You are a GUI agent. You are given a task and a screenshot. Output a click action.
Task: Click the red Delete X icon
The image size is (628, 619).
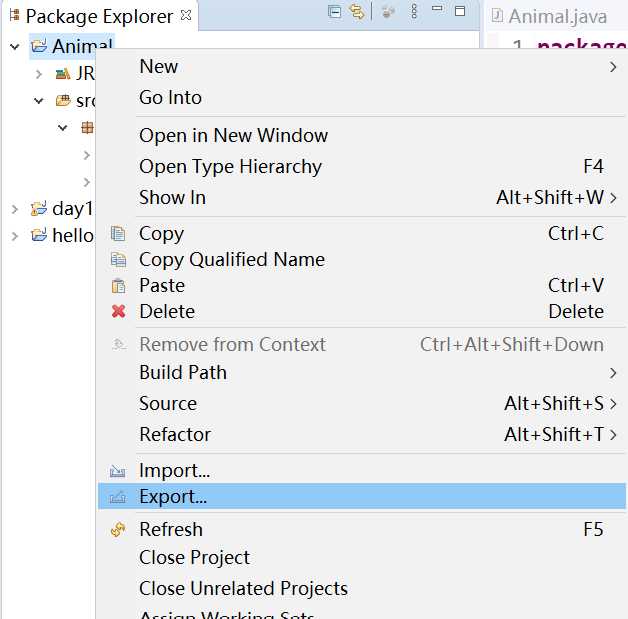point(118,311)
